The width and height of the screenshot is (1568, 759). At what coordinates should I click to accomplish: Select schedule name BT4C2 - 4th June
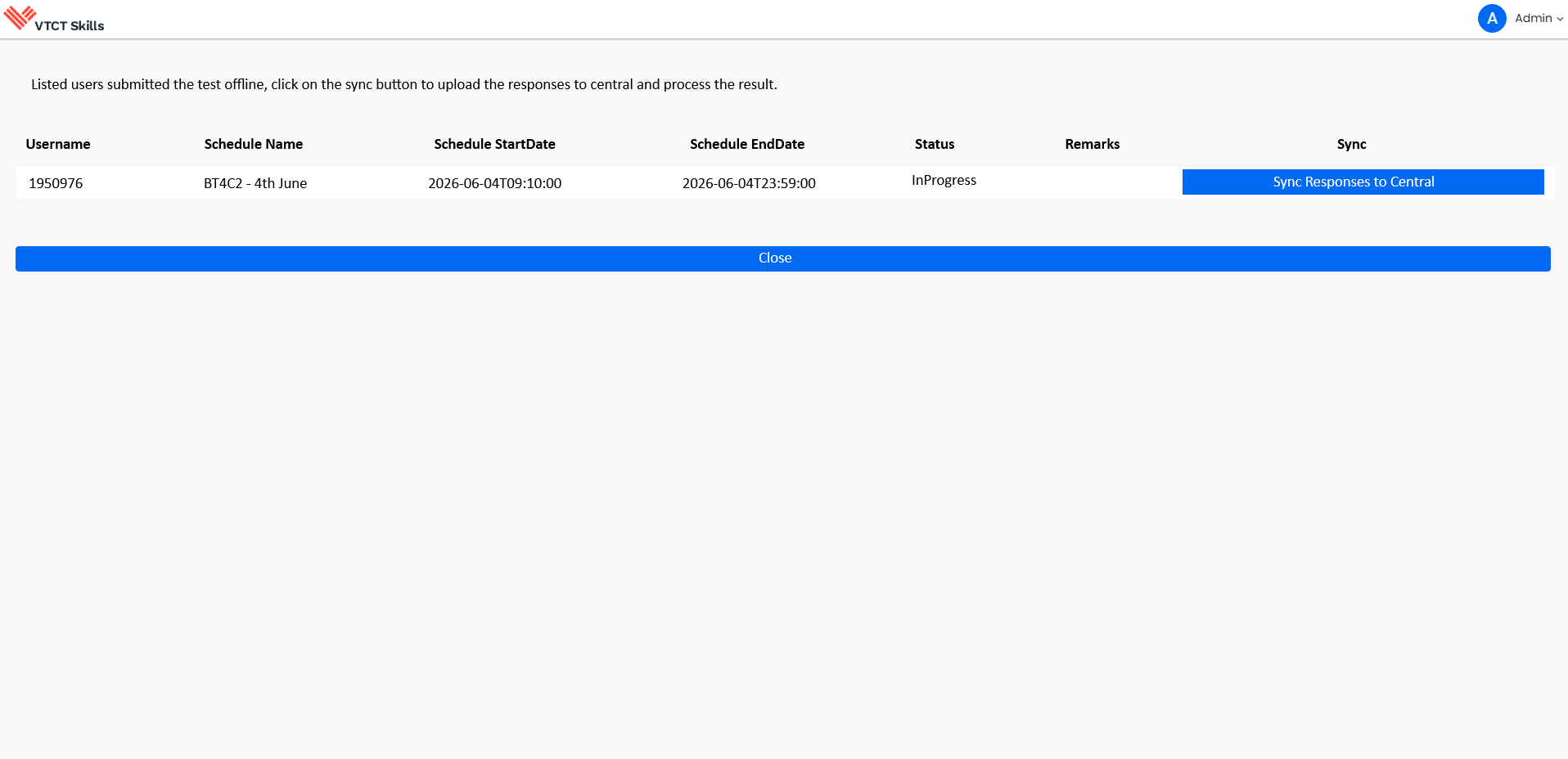[255, 183]
